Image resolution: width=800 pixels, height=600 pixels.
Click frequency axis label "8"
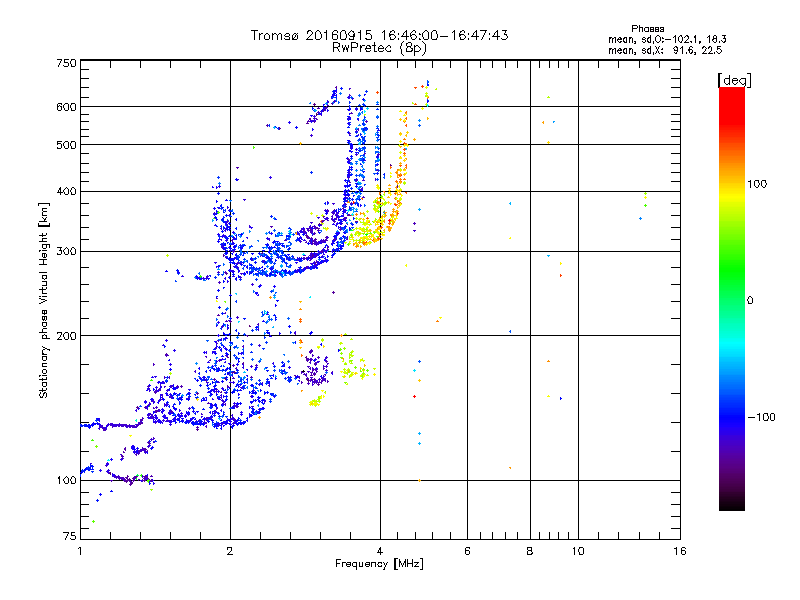(x=530, y=551)
